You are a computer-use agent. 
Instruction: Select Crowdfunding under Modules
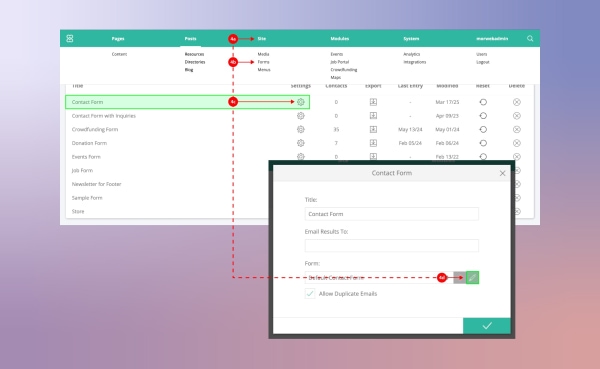[344, 70]
